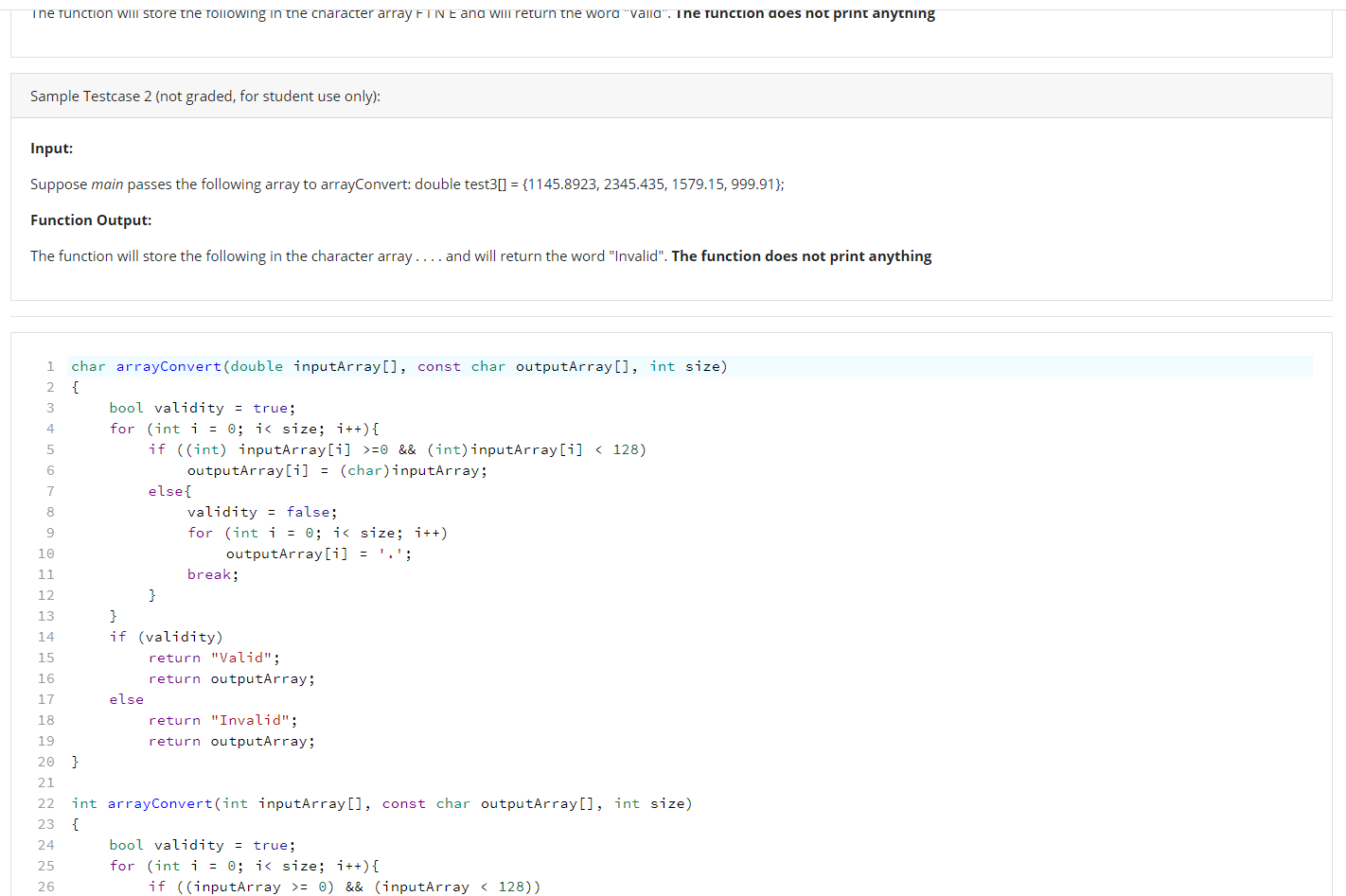1346x896 pixels.
Task: Click the bold 'Function Output:' label
Action: [91, 220]
